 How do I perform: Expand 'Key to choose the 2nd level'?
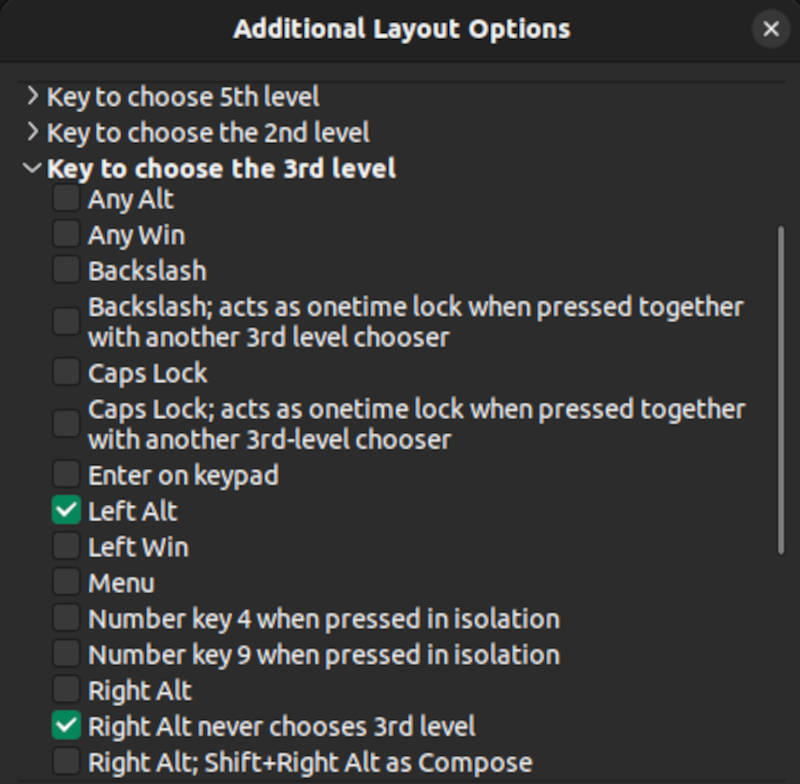tap(33, 132)
